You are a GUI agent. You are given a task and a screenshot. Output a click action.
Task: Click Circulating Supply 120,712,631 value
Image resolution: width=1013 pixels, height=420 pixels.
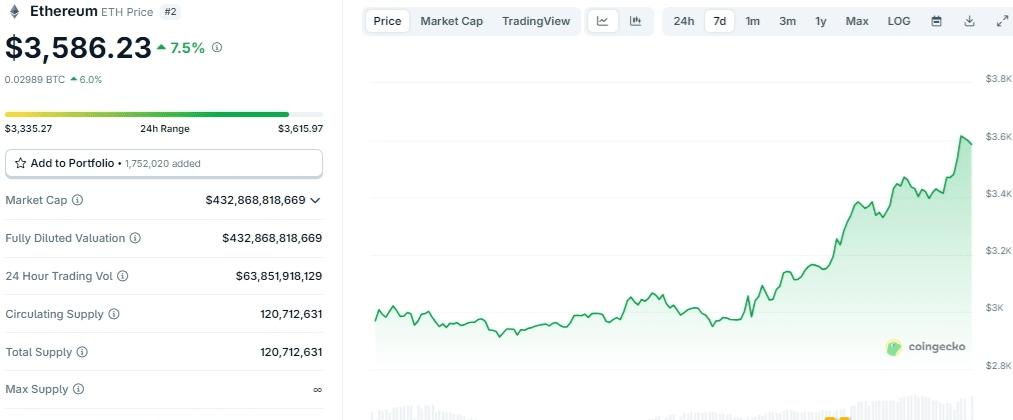291,314
